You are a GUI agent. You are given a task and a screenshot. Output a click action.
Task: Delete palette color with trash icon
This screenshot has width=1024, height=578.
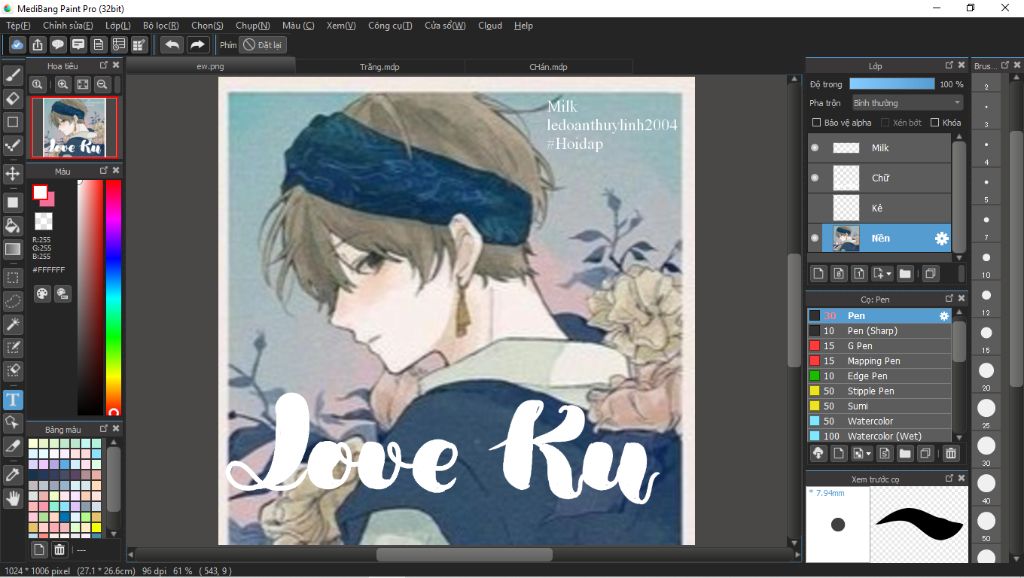(59, 549)
